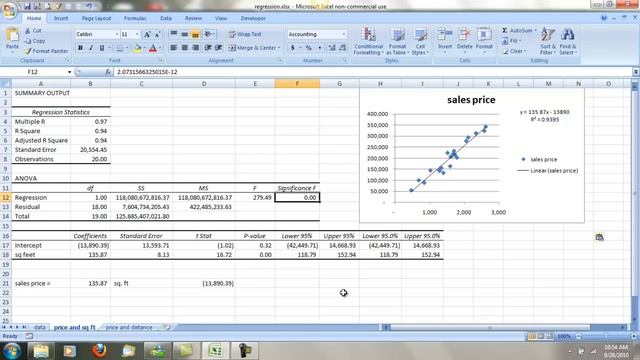This screenshot has height=360, width=640.
Task: Click Percent Style icon
Action: click(309, 48)
